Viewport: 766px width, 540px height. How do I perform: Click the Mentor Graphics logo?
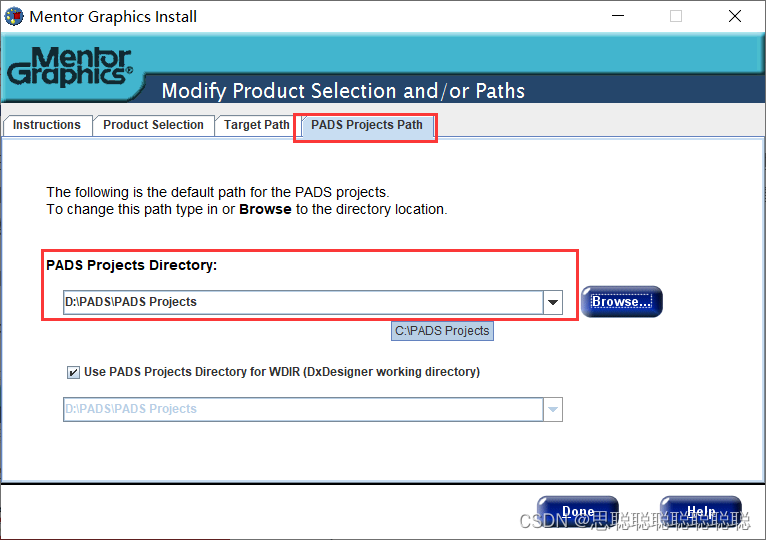pyautogui.click(x=70, y=67)
